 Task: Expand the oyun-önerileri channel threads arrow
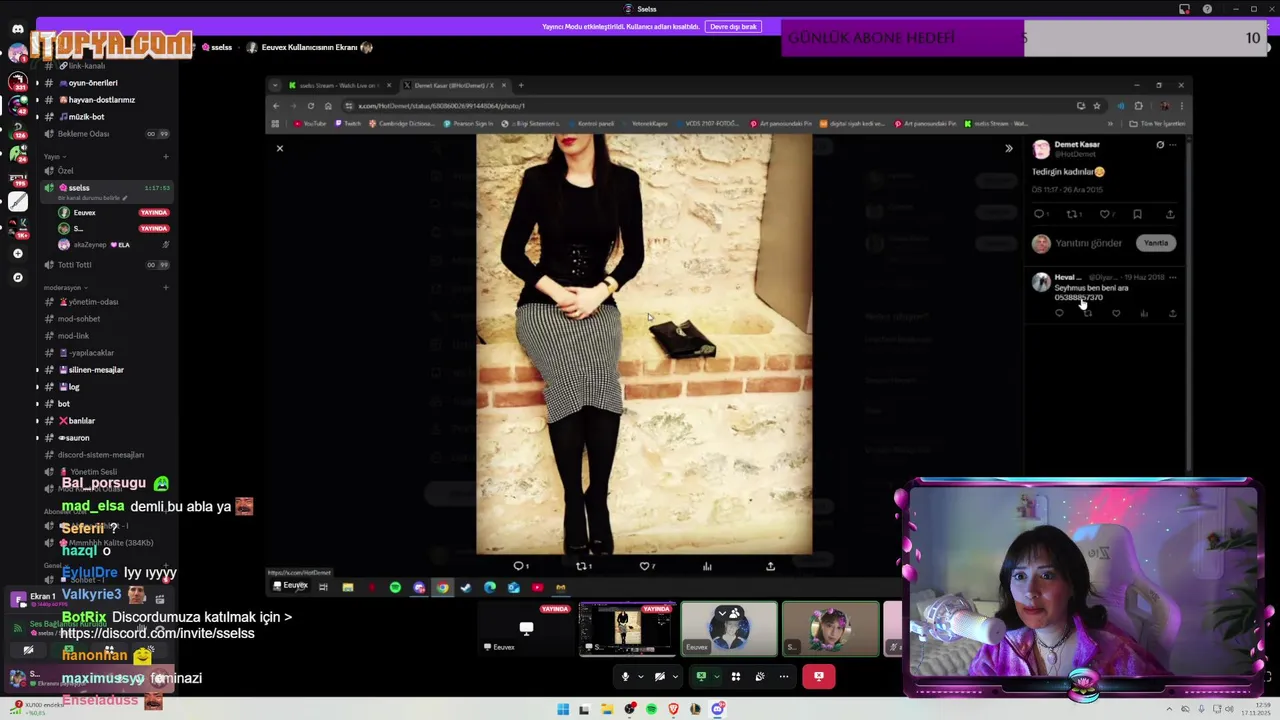[x=37, y=83]
